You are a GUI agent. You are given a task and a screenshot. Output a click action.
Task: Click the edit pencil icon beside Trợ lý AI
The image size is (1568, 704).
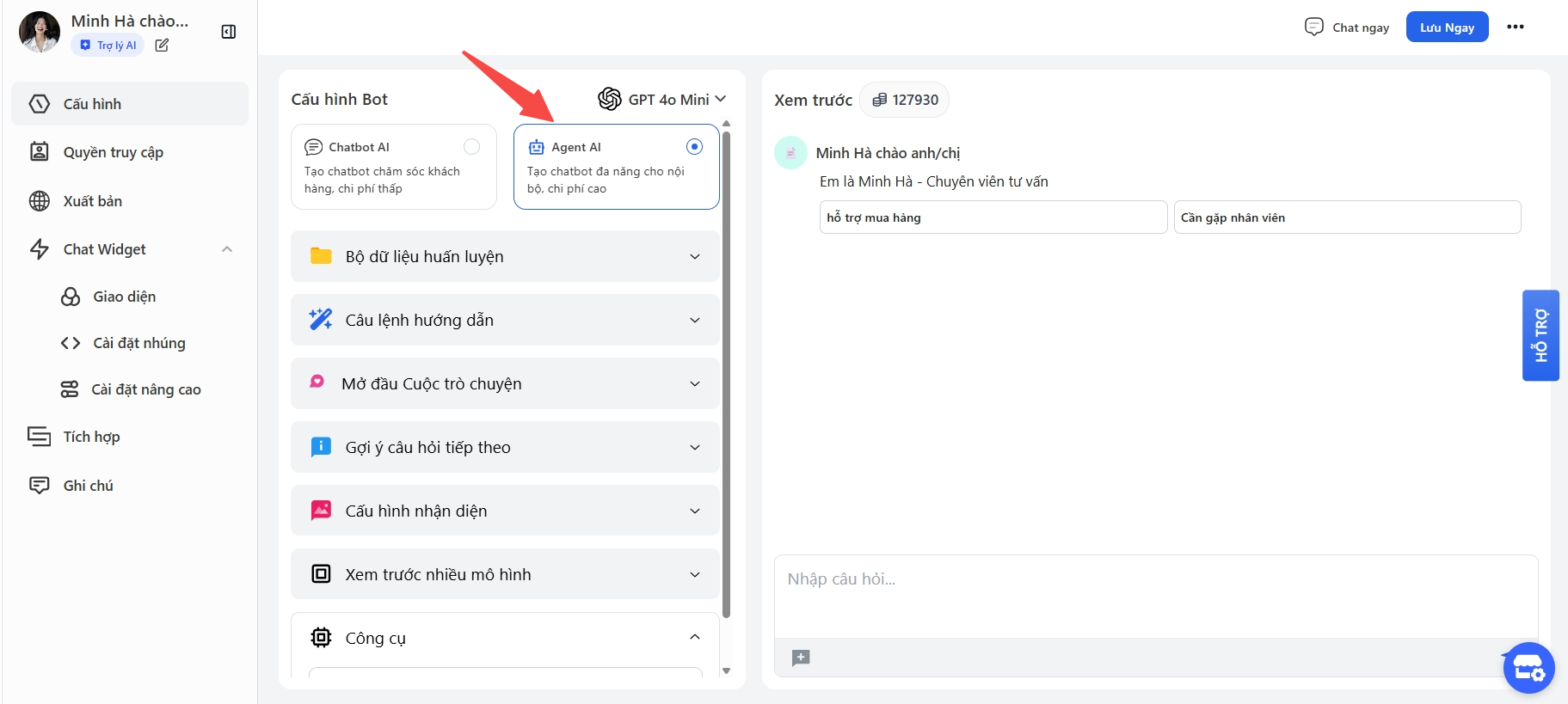point(162,46)
